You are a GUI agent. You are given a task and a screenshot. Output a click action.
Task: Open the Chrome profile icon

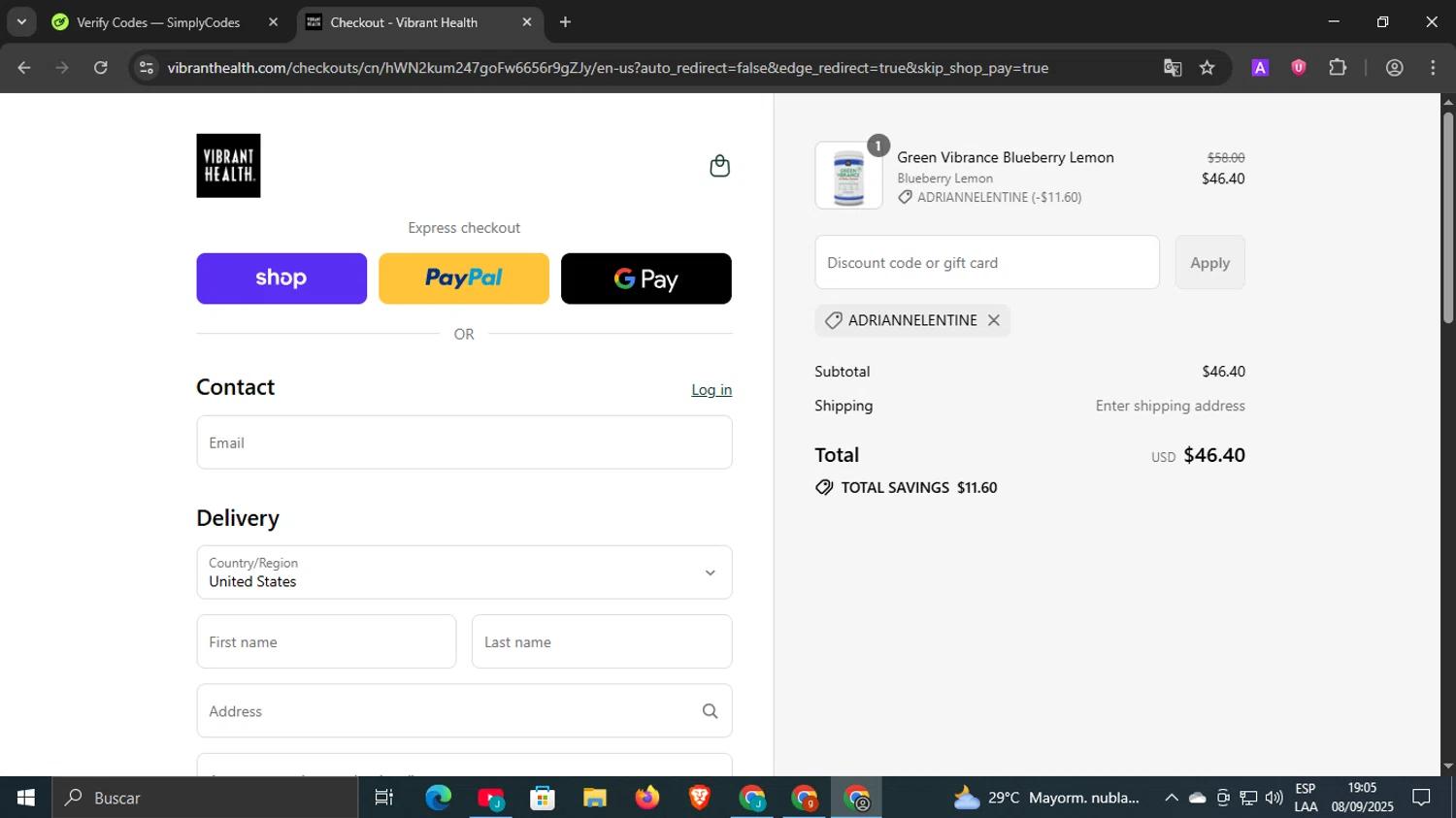tap(1395, 68)
